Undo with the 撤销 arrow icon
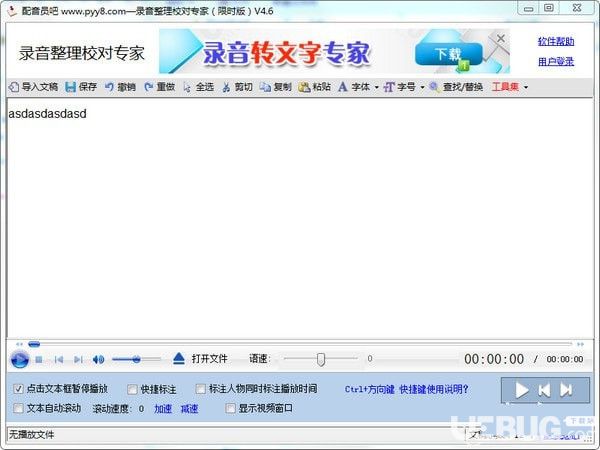 pyautogui.click(x=109, y=87)
